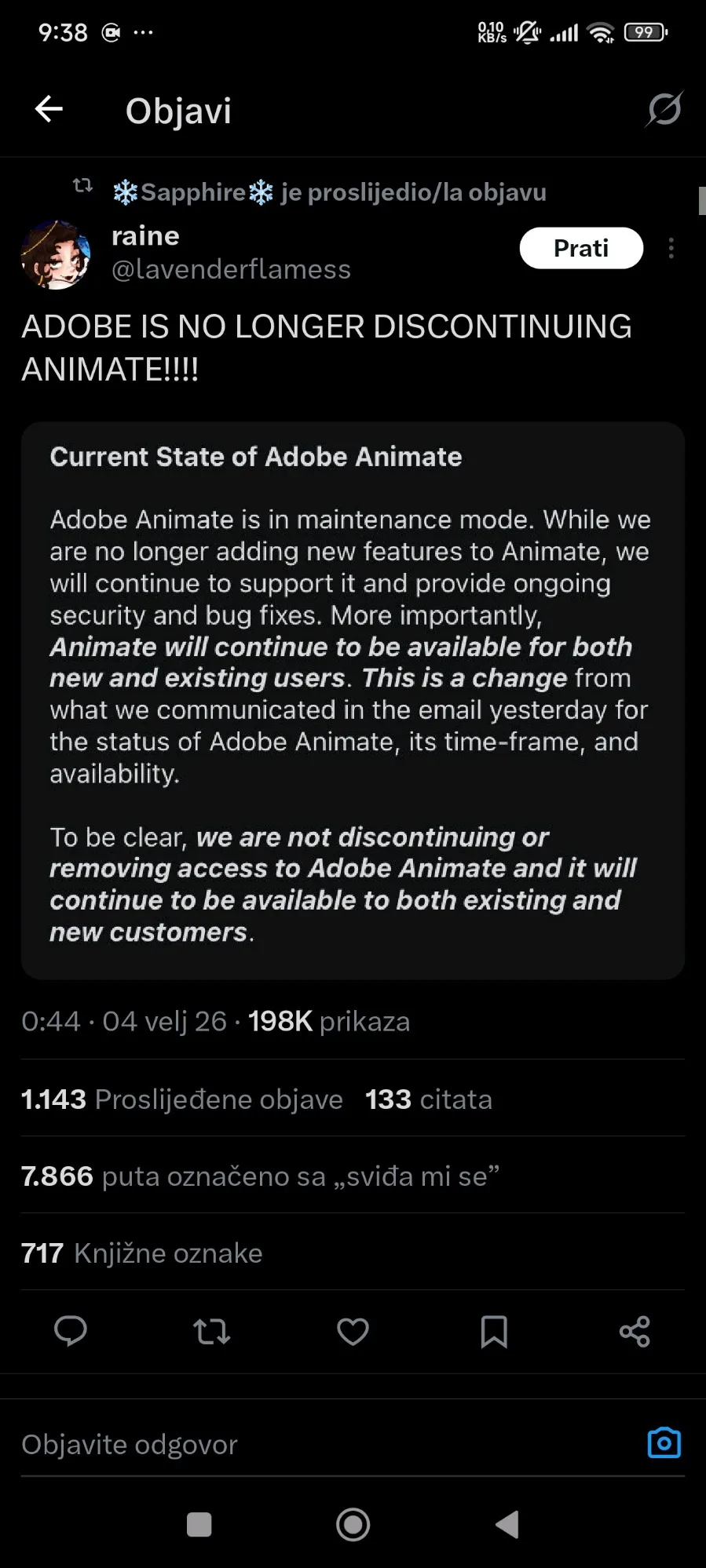Like the post with heart icon
Screen dimensions: 706x1568
[x=353, y=1331]
